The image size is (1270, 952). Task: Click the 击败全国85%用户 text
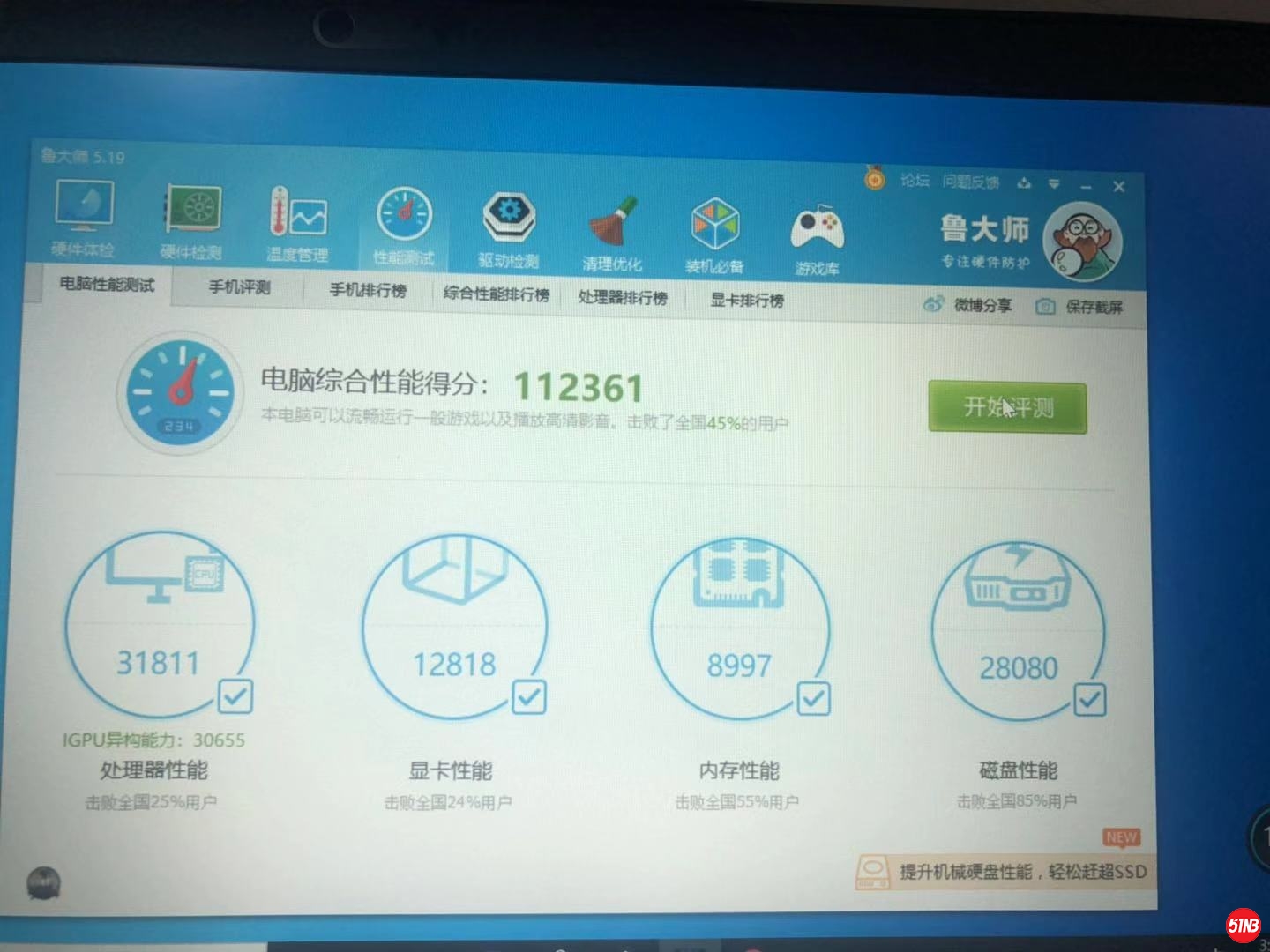click(x=1017, y=801)
